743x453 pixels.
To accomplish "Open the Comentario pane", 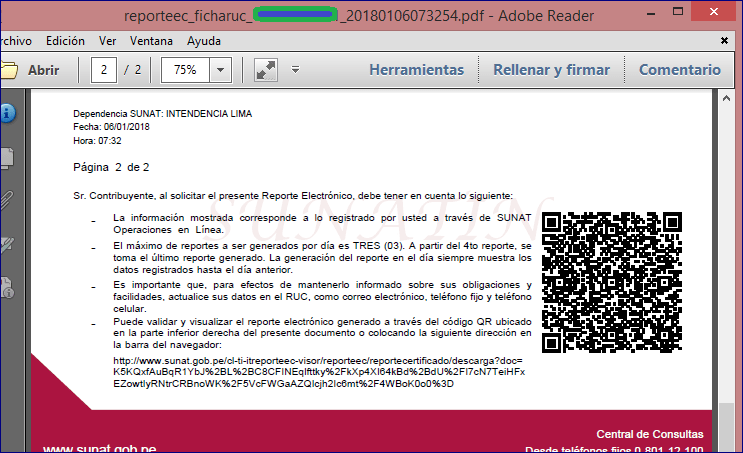I will point(679,70).
